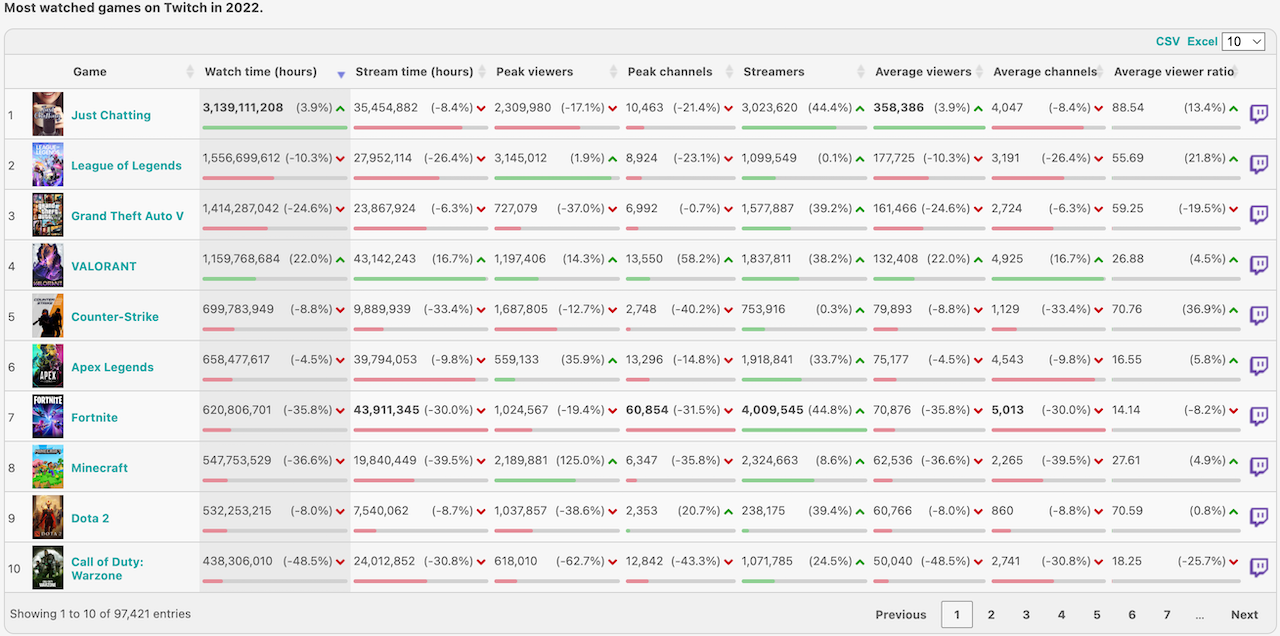Sort by Average viewers column header

923,72
